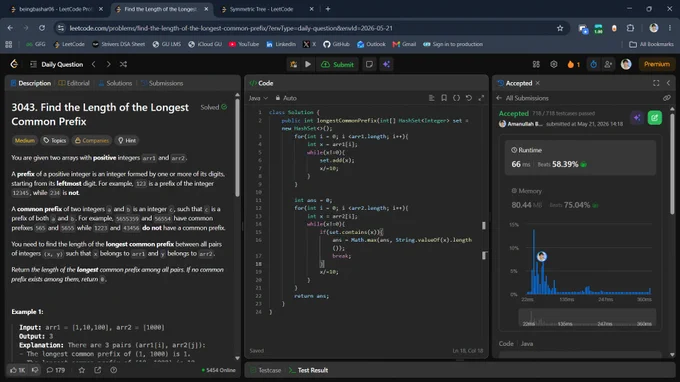Click the address bar URL

(231, 28)
